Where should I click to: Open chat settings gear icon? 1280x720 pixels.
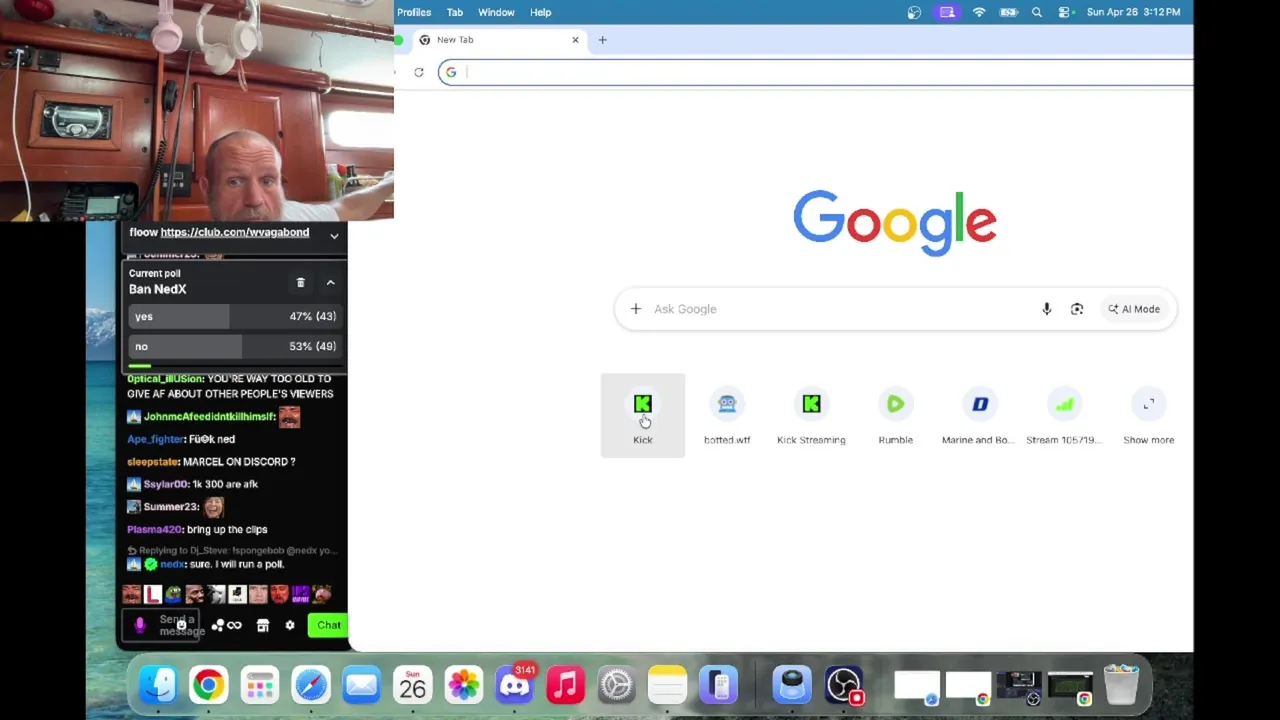coord(290,625)
